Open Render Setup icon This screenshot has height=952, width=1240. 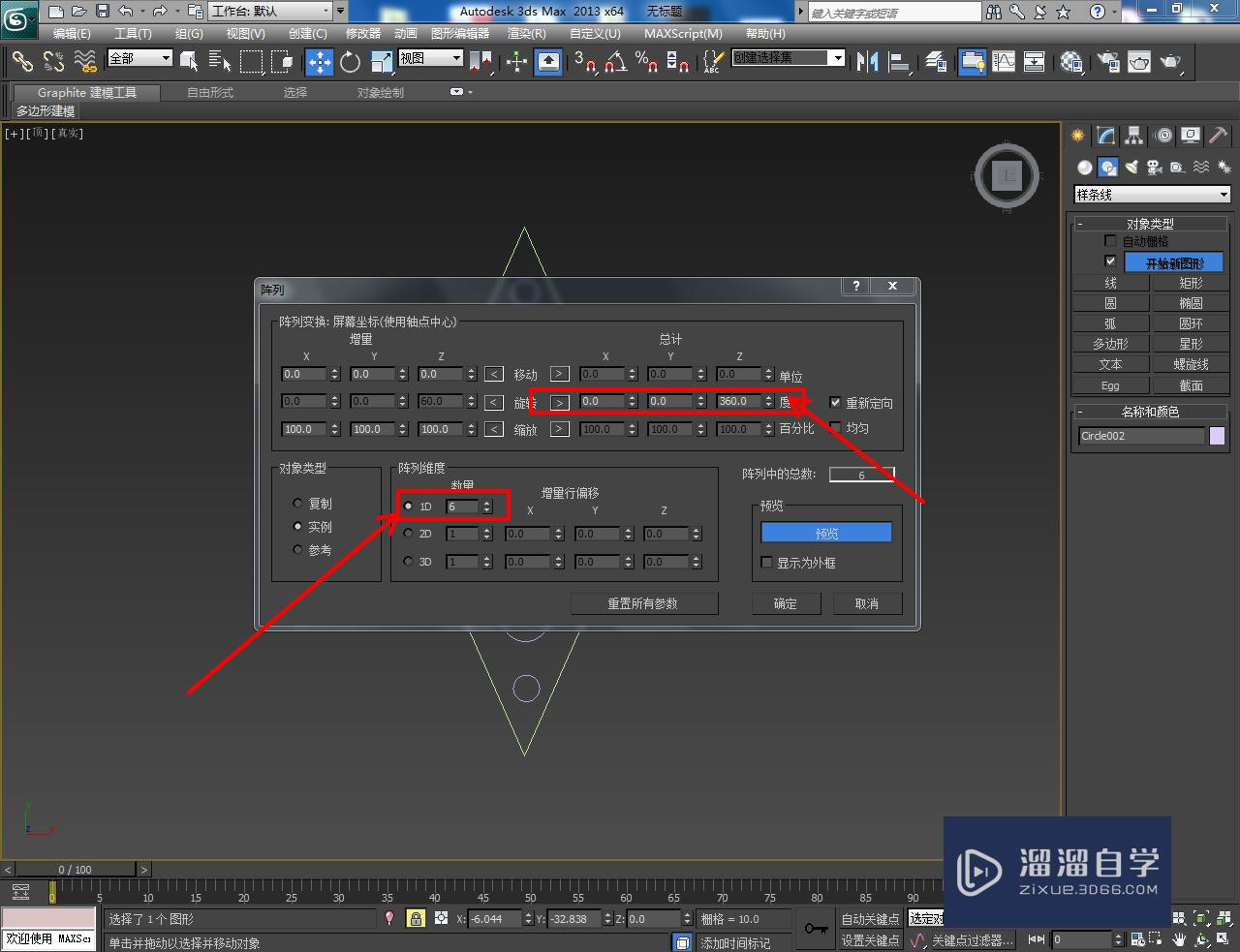point(1108,62)
